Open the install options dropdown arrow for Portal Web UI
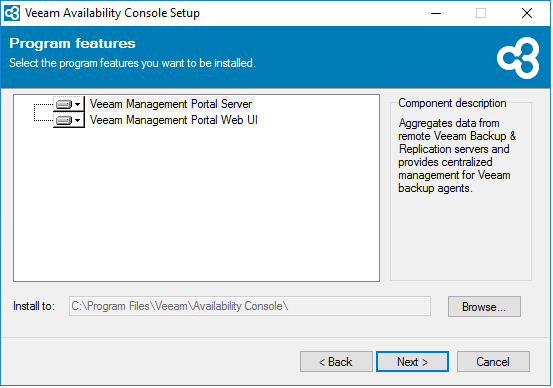The width and height of the screenshot is (553, 388). [78, 121]
